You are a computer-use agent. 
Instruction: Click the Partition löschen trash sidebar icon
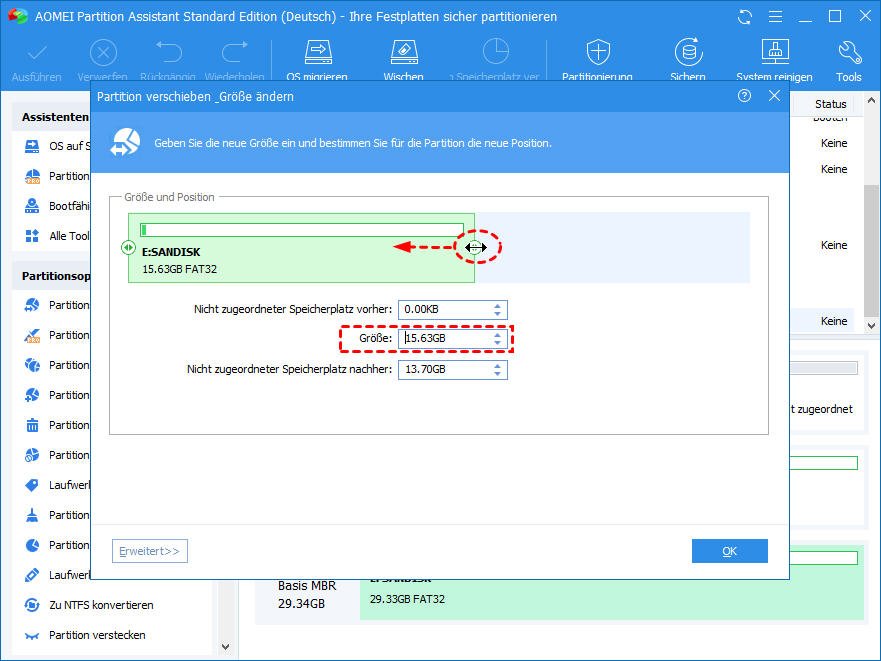tap(32, 425)
